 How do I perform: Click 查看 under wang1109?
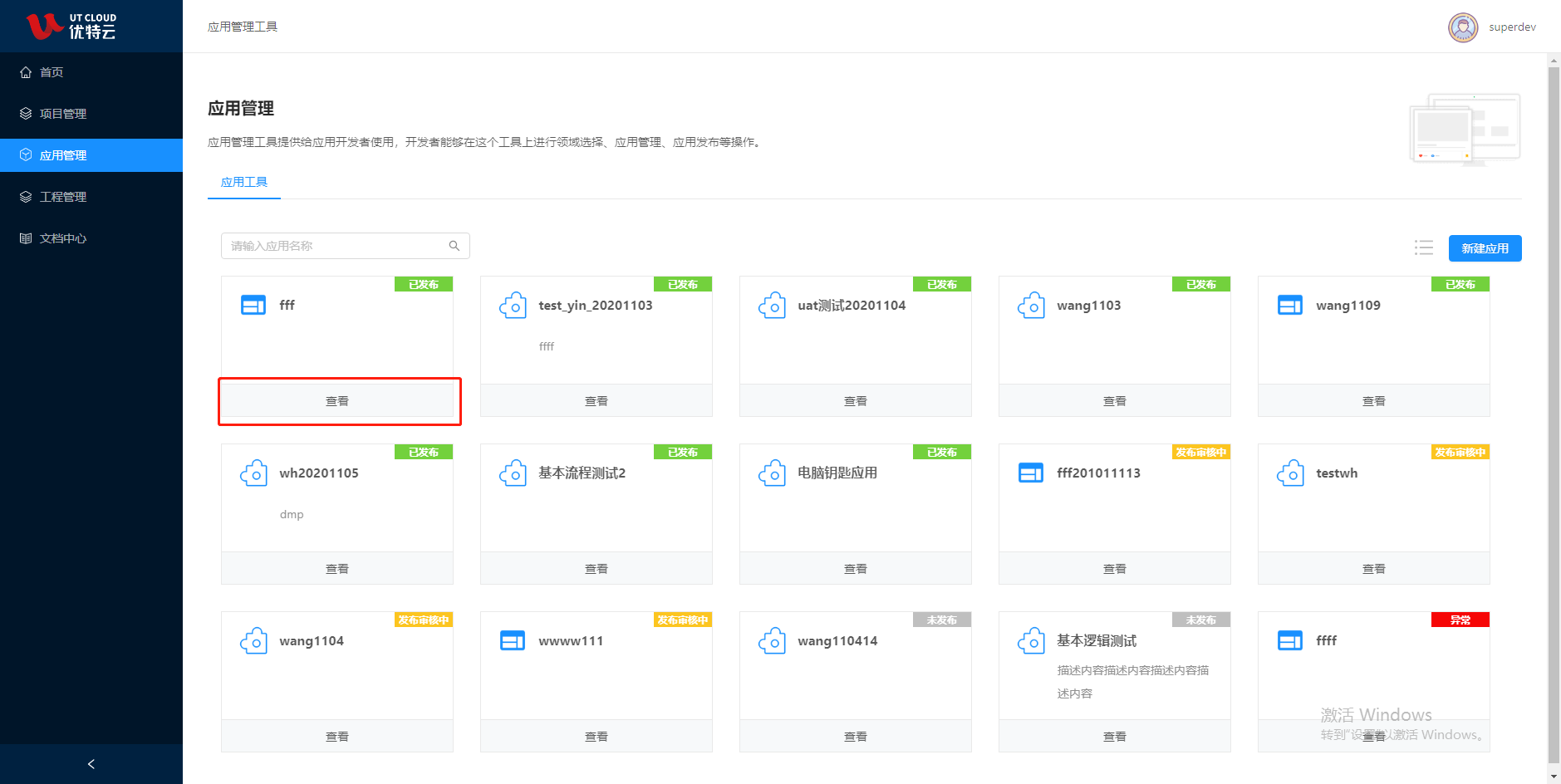coord(1374,401)
